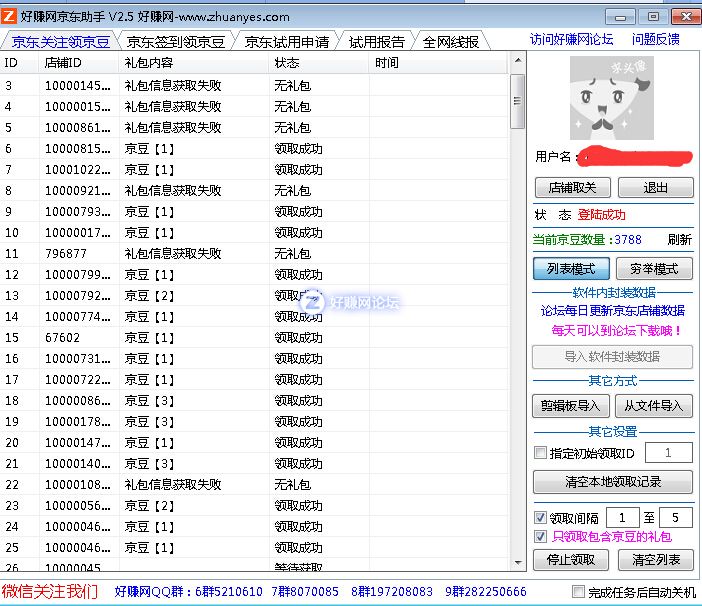
Task: Open the 京东试用申请 tab
Action: pyautogui.click(x=287, y=42)
